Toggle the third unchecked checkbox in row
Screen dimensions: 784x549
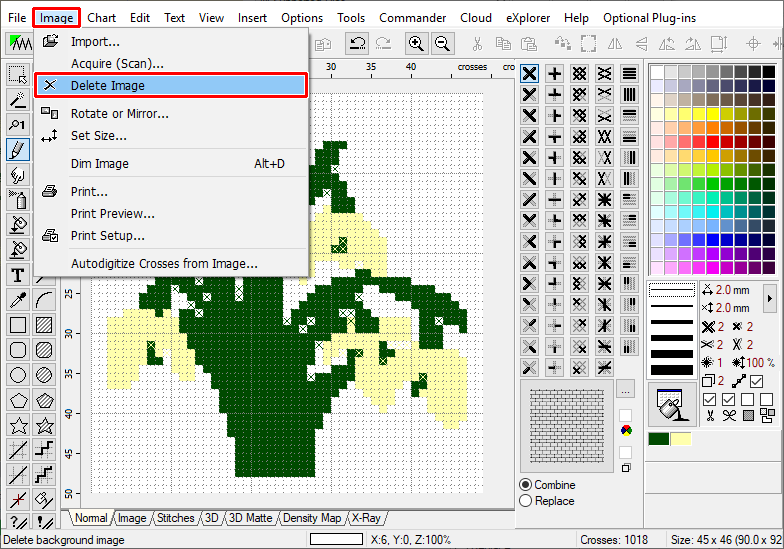[748, 400]
